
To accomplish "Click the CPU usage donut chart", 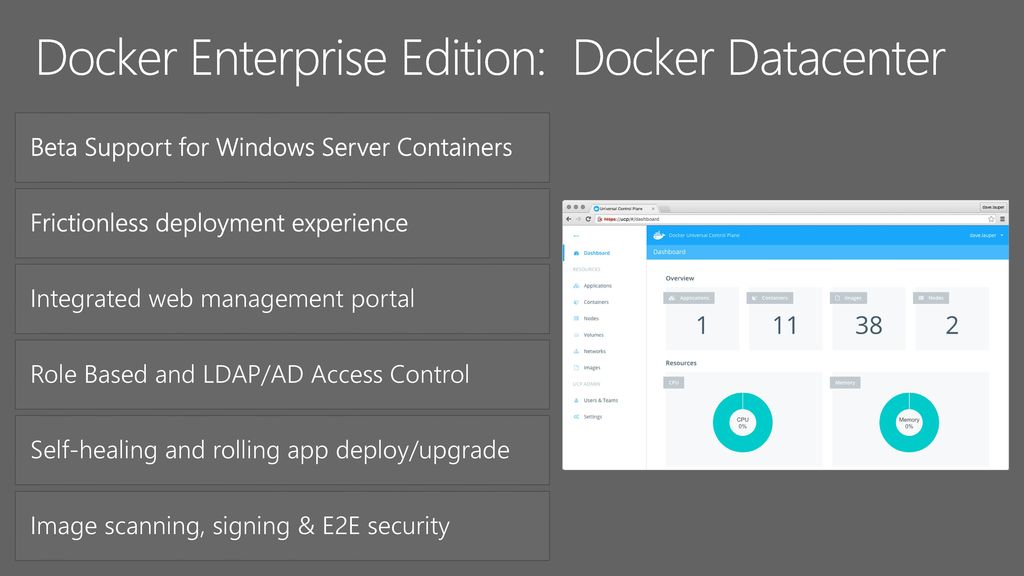I will (x=743, y=423).
